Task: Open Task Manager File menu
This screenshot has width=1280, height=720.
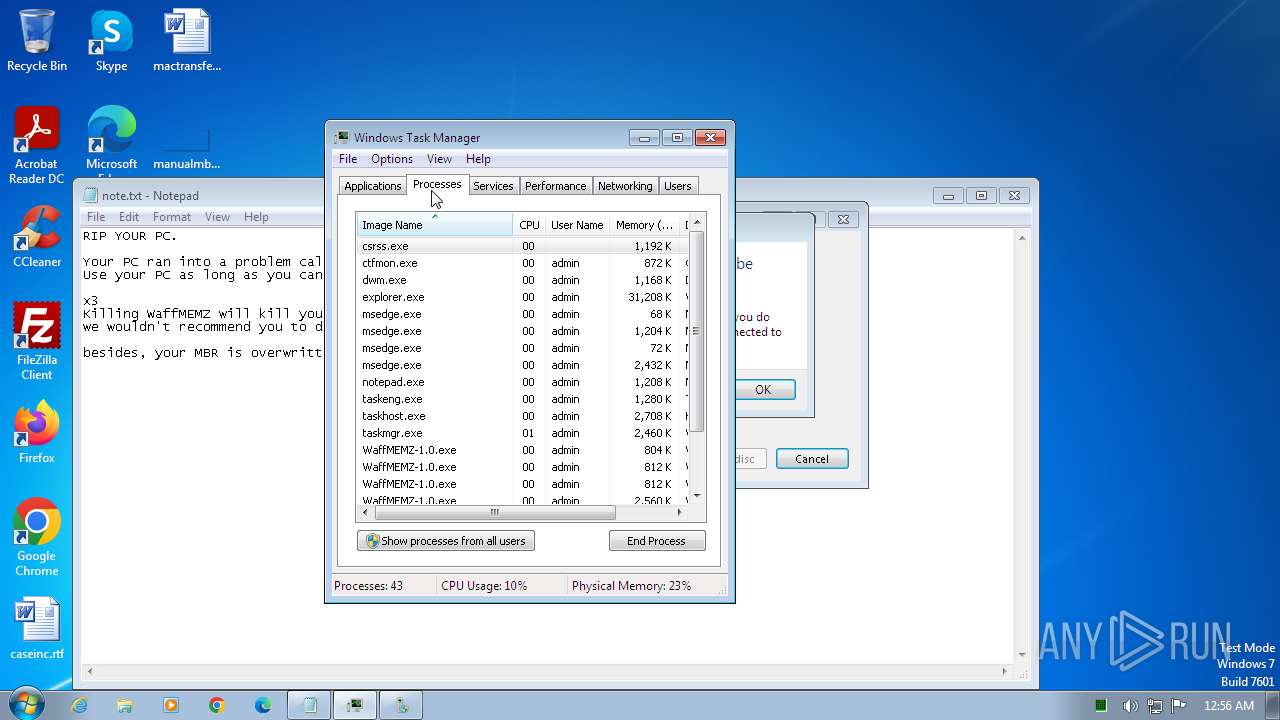Action: pos(348,159)
